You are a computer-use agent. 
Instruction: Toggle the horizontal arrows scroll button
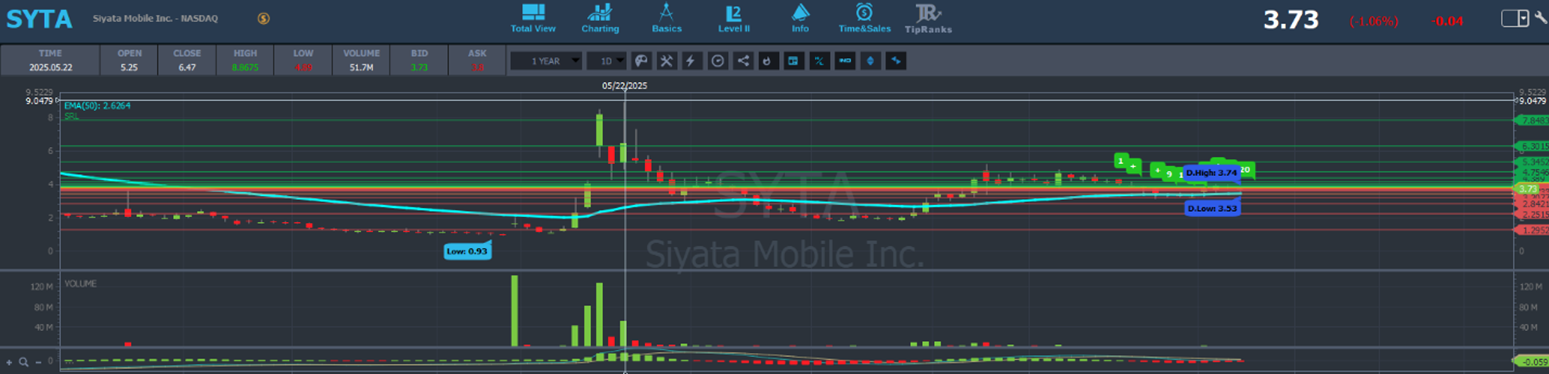895,61
